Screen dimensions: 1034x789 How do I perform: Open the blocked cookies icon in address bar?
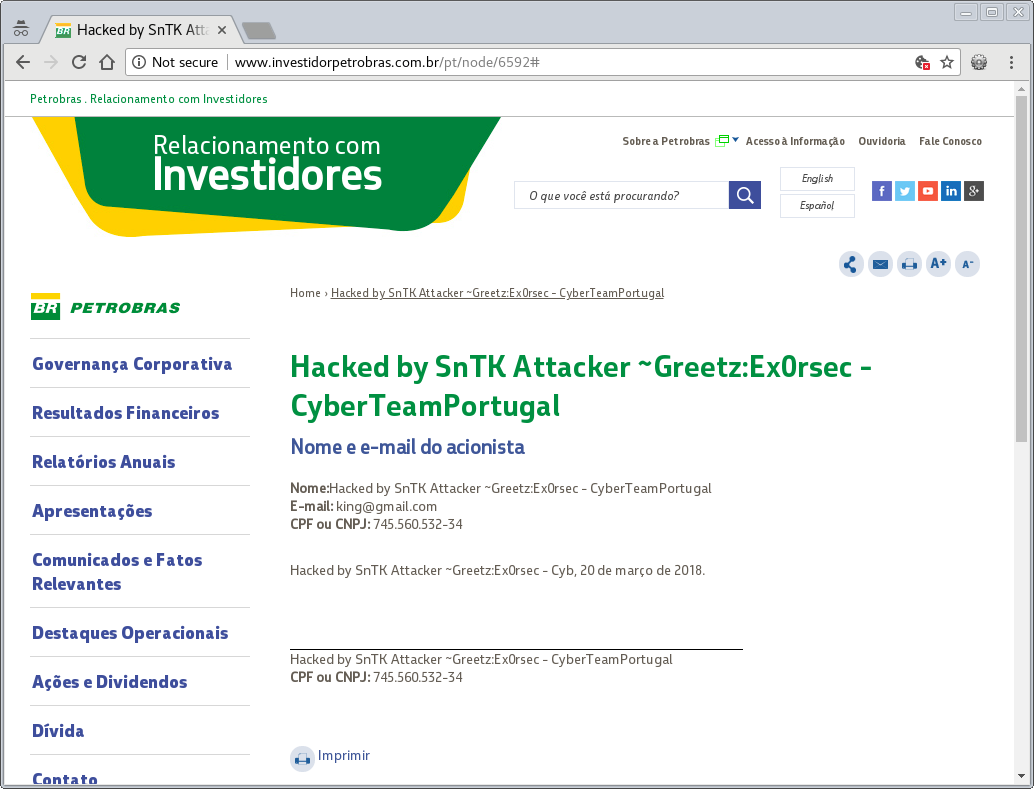click(922, 62)
